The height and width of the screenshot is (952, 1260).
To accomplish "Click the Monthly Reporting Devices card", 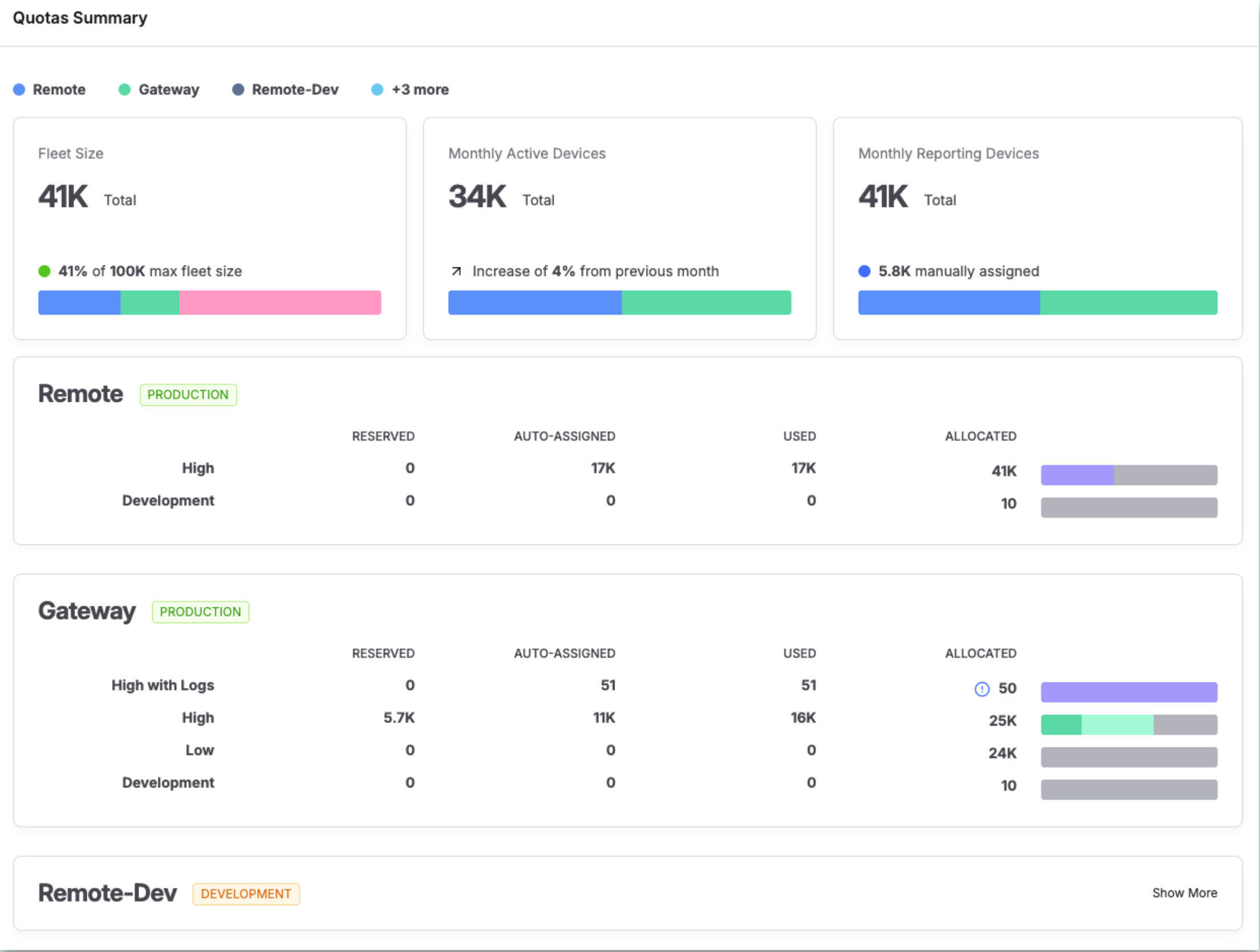I will pyautogui.click(x=1037, y=228).
